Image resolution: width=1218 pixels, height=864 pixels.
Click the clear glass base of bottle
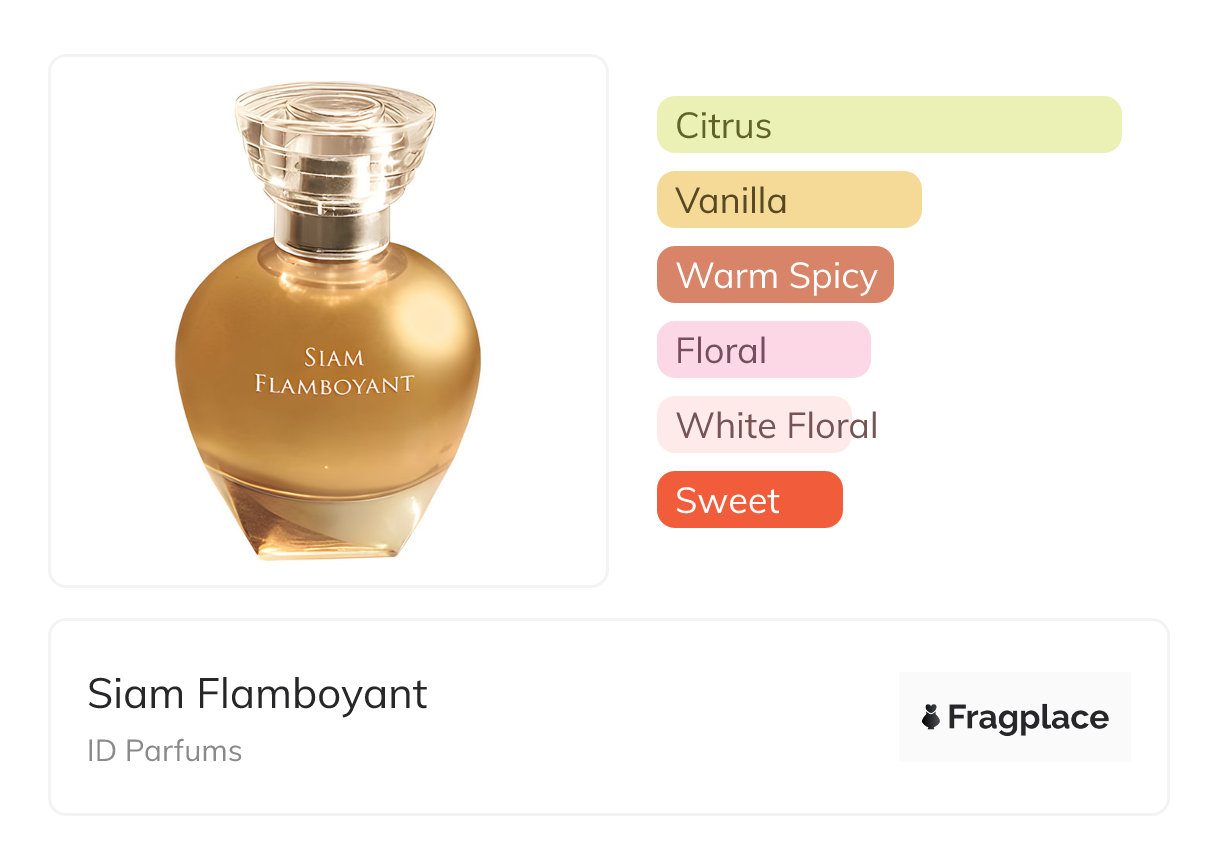tap(328, 520)
